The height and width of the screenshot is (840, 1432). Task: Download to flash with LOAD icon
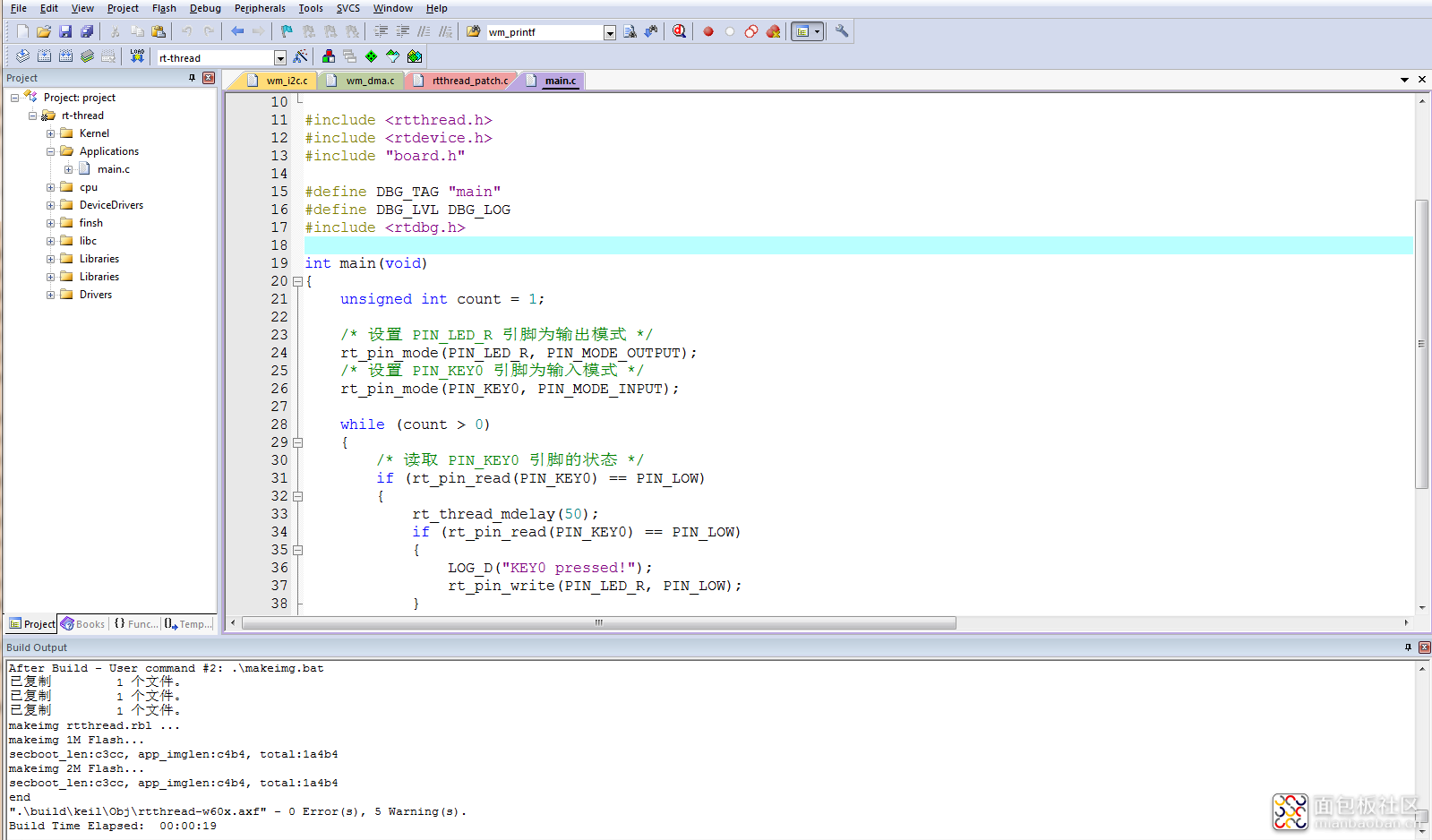tap(137, 56)
